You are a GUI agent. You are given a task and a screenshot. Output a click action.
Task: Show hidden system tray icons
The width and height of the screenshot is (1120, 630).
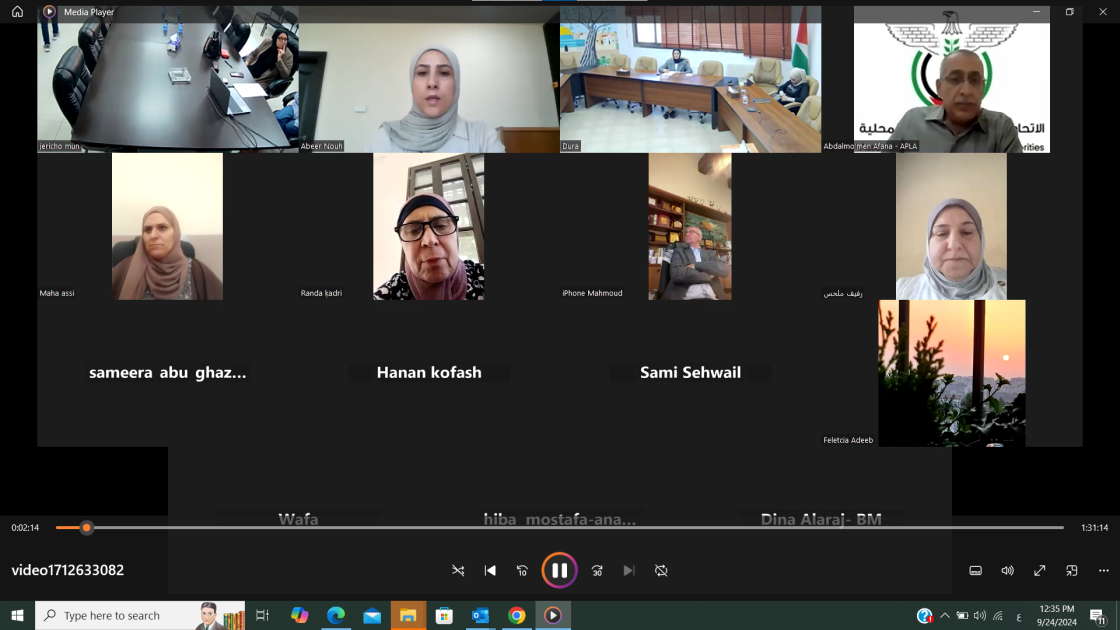click(x=944, y=615)
